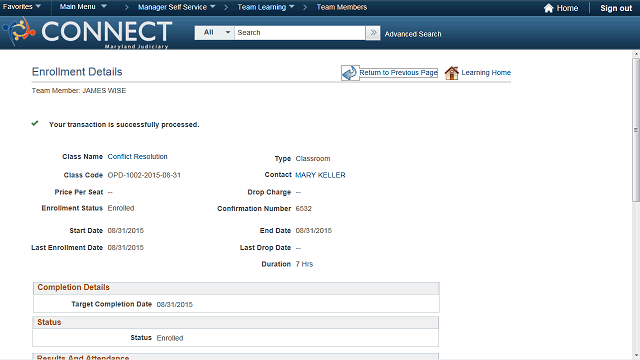Click the Completion Details section header
640x360 pixels.
[x=236, y=288]
